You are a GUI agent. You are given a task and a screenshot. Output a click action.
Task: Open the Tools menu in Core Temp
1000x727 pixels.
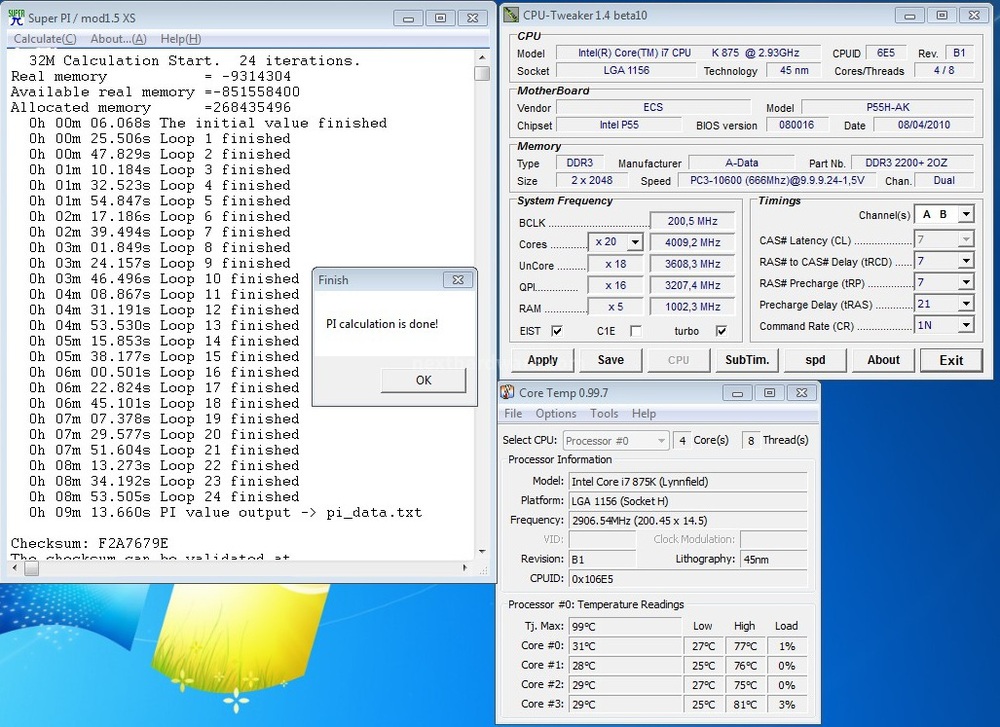(604, 413)
